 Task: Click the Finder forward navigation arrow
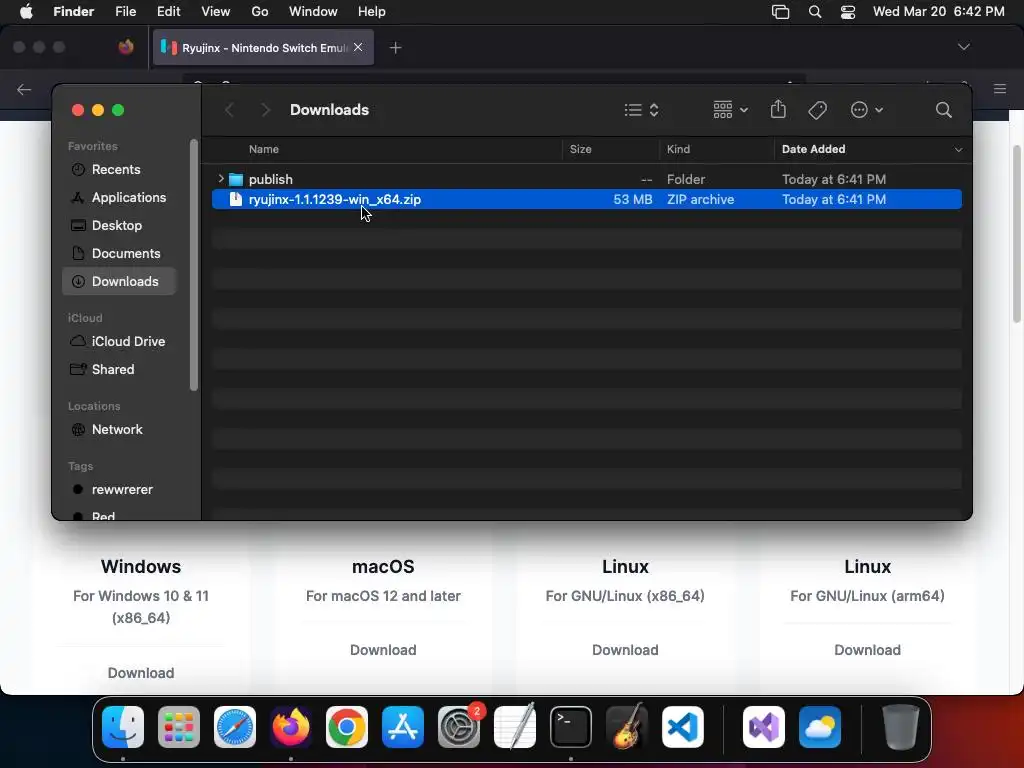pos(265,110)
